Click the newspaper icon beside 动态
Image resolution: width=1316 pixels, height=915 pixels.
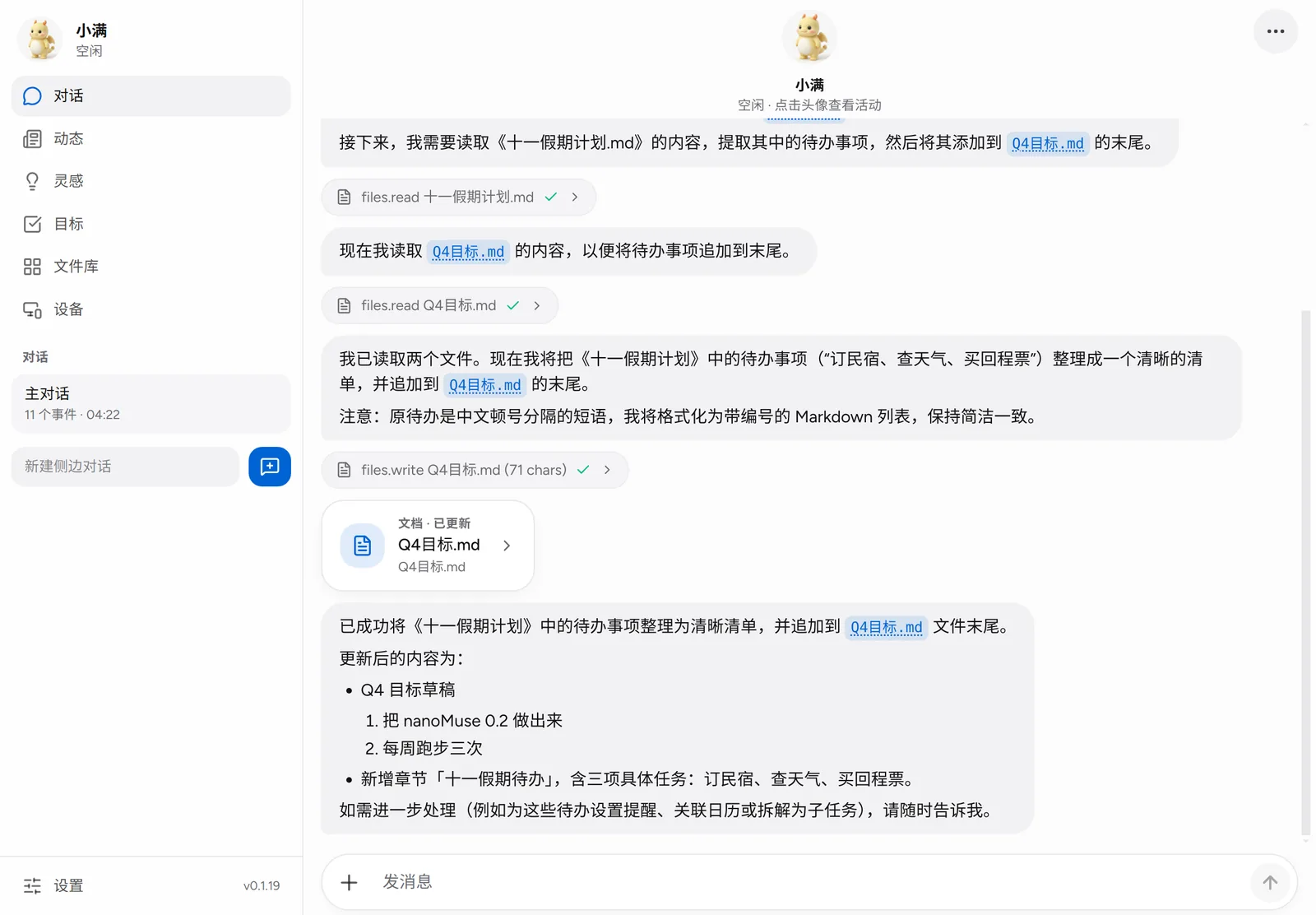(x=32, y=139)
